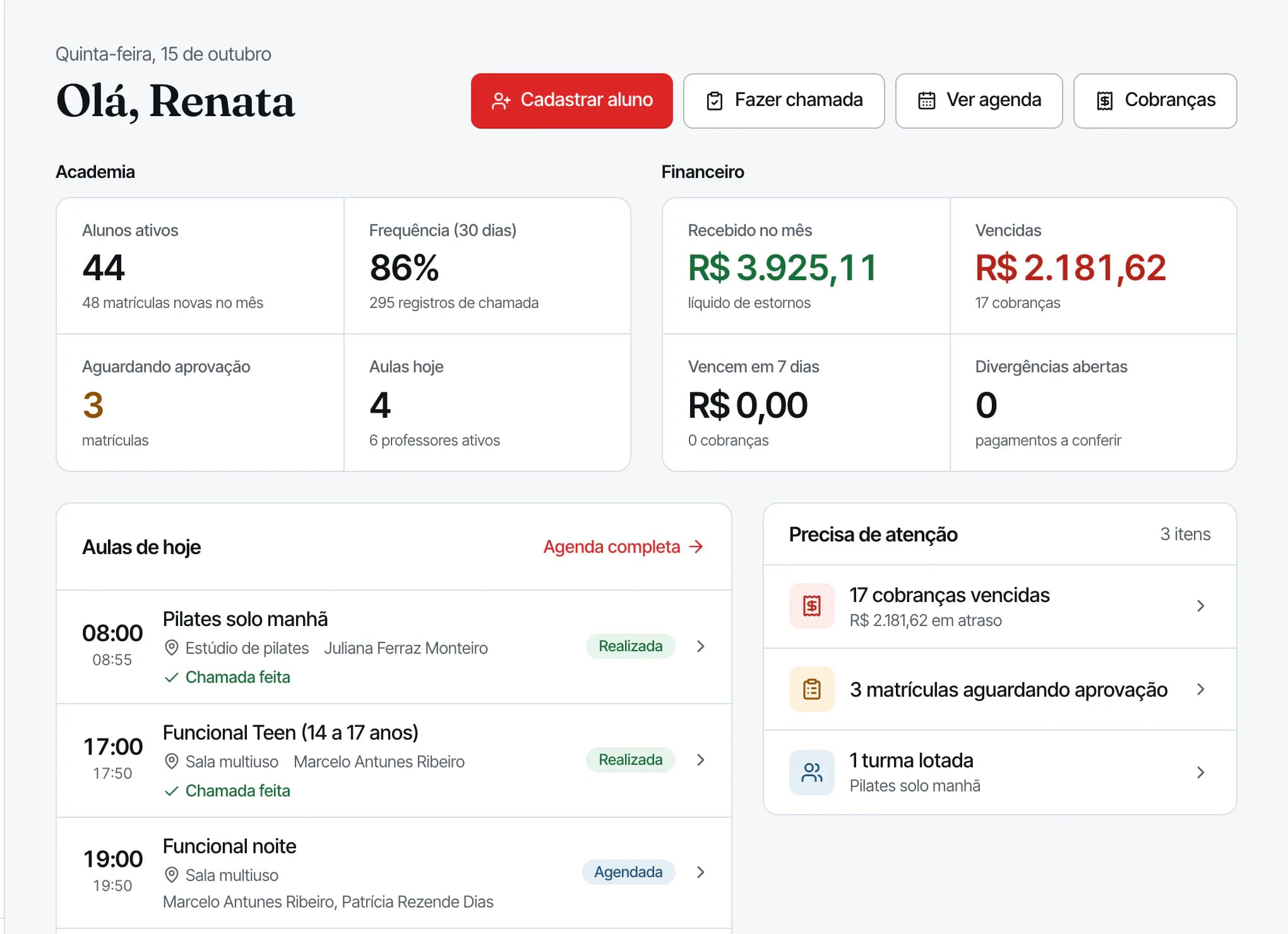The width and height of the screenshot is (1288, 934).
Task: Click the clipboard-check icon in Fazer chamada
Action: [x=715, y=101]
